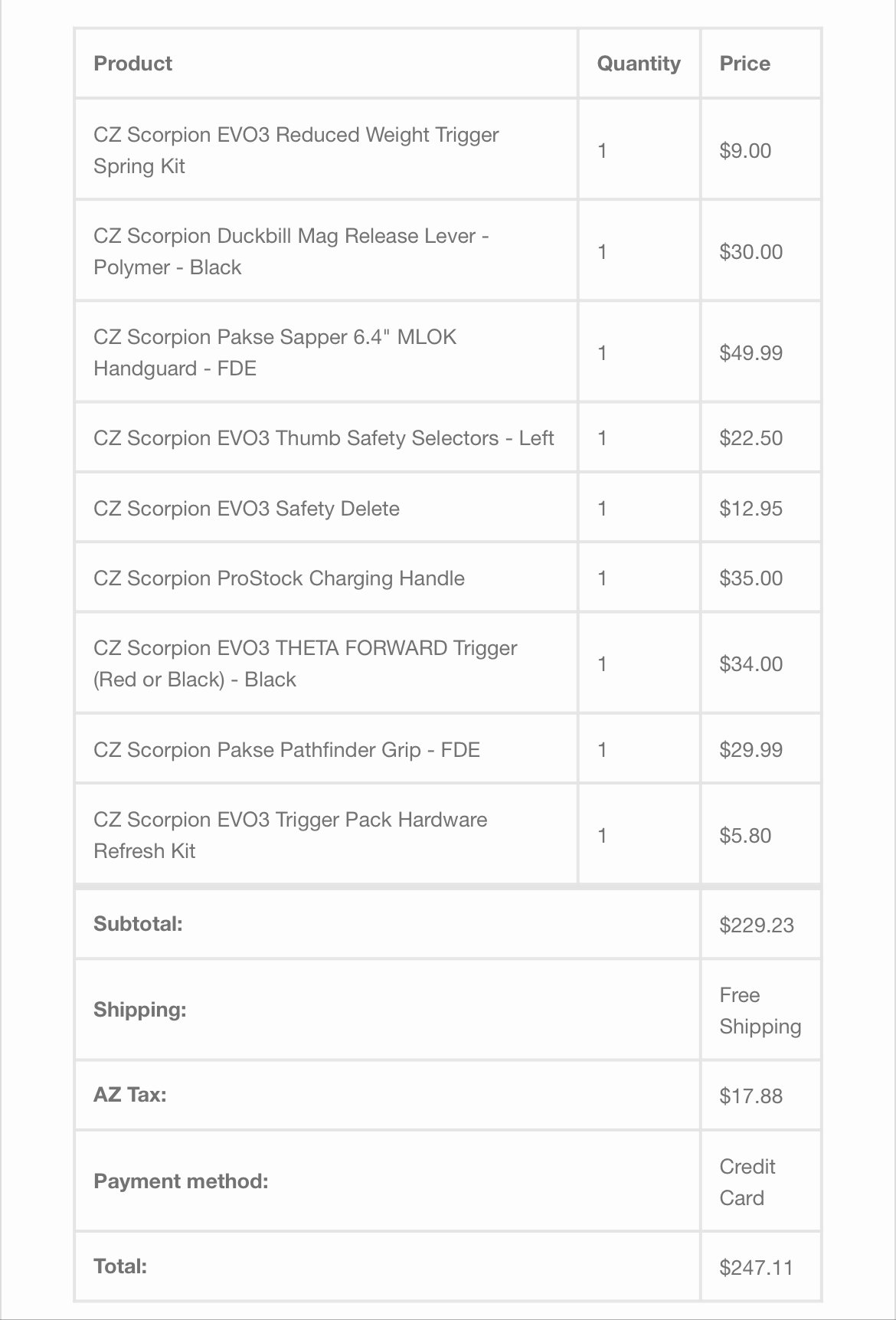The height and width of the screenshot is (1320, 896).
Task: Click THETA FORWARD Trigger product name
Action: (305, 663)
